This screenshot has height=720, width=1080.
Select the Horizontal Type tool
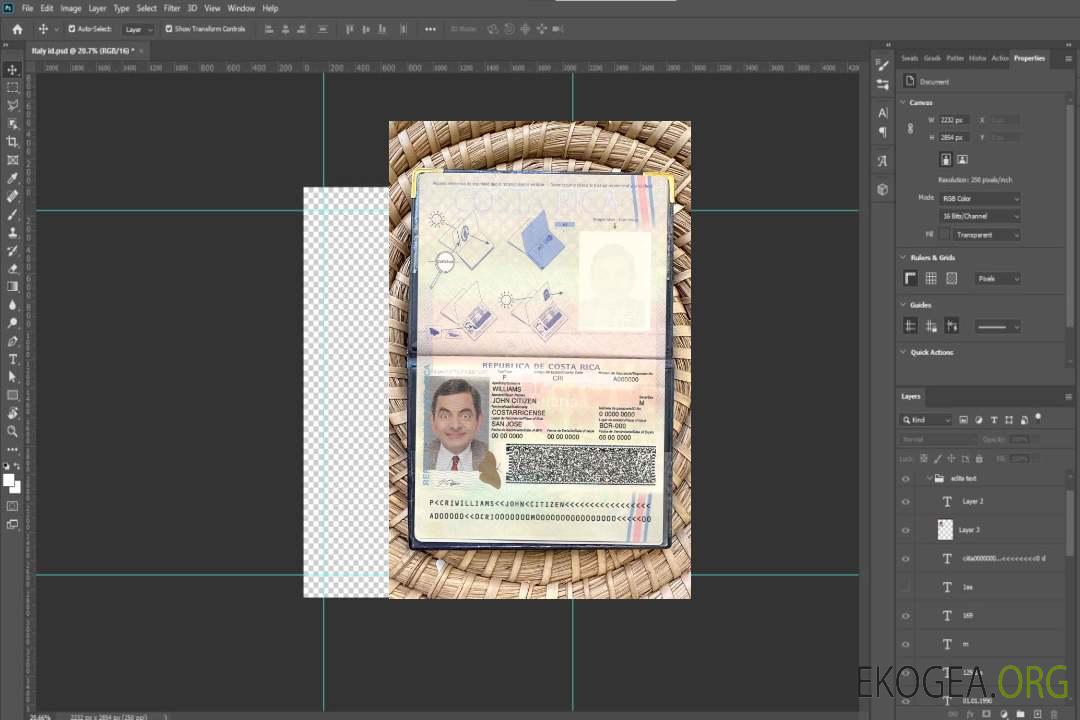pyautogui.click(x=13, y=359)
